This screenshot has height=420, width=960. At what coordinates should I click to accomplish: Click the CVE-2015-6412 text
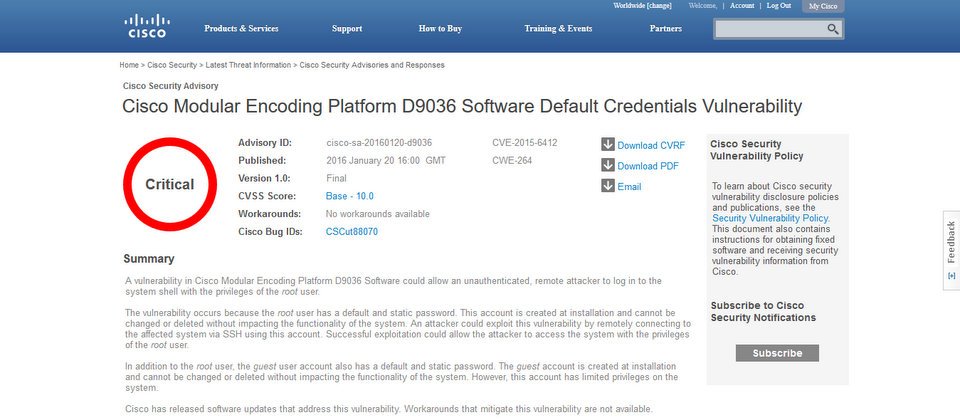click(x=525, y=143)
